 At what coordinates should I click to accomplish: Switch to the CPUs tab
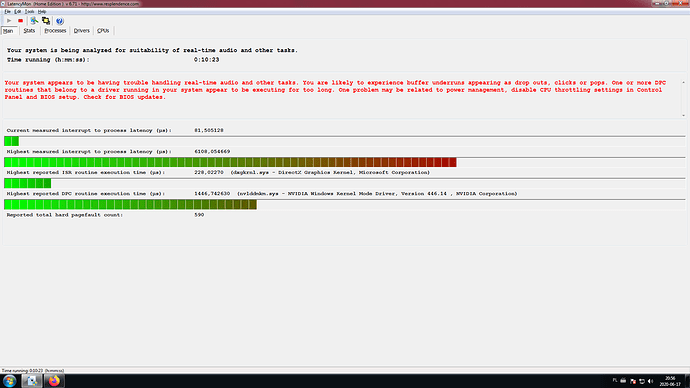(103, 30)
